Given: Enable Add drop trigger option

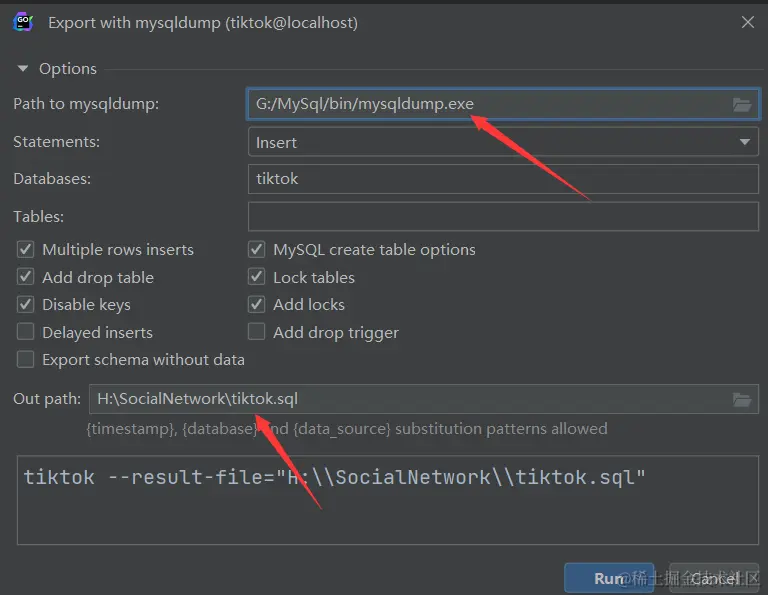Looking at the screenshot, I should point(257,332).
